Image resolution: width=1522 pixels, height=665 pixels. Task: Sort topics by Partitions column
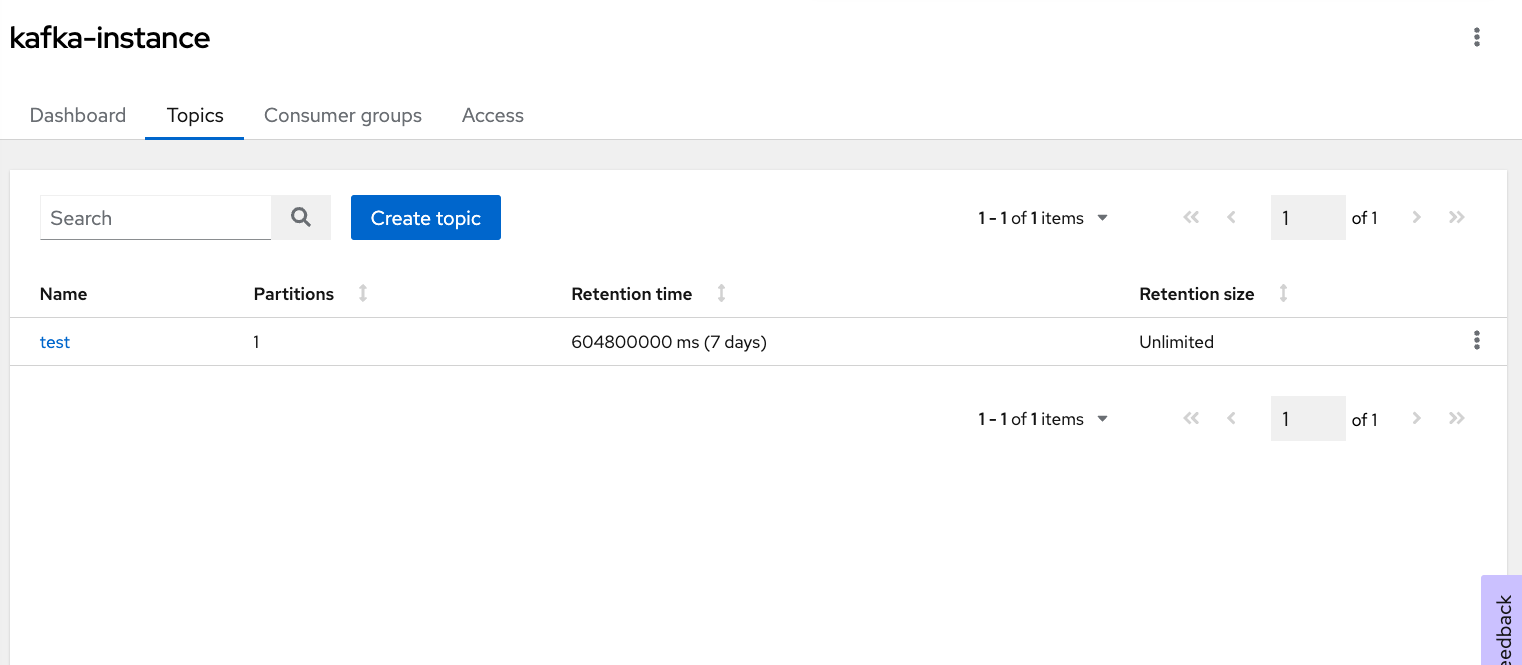point(363,293)
